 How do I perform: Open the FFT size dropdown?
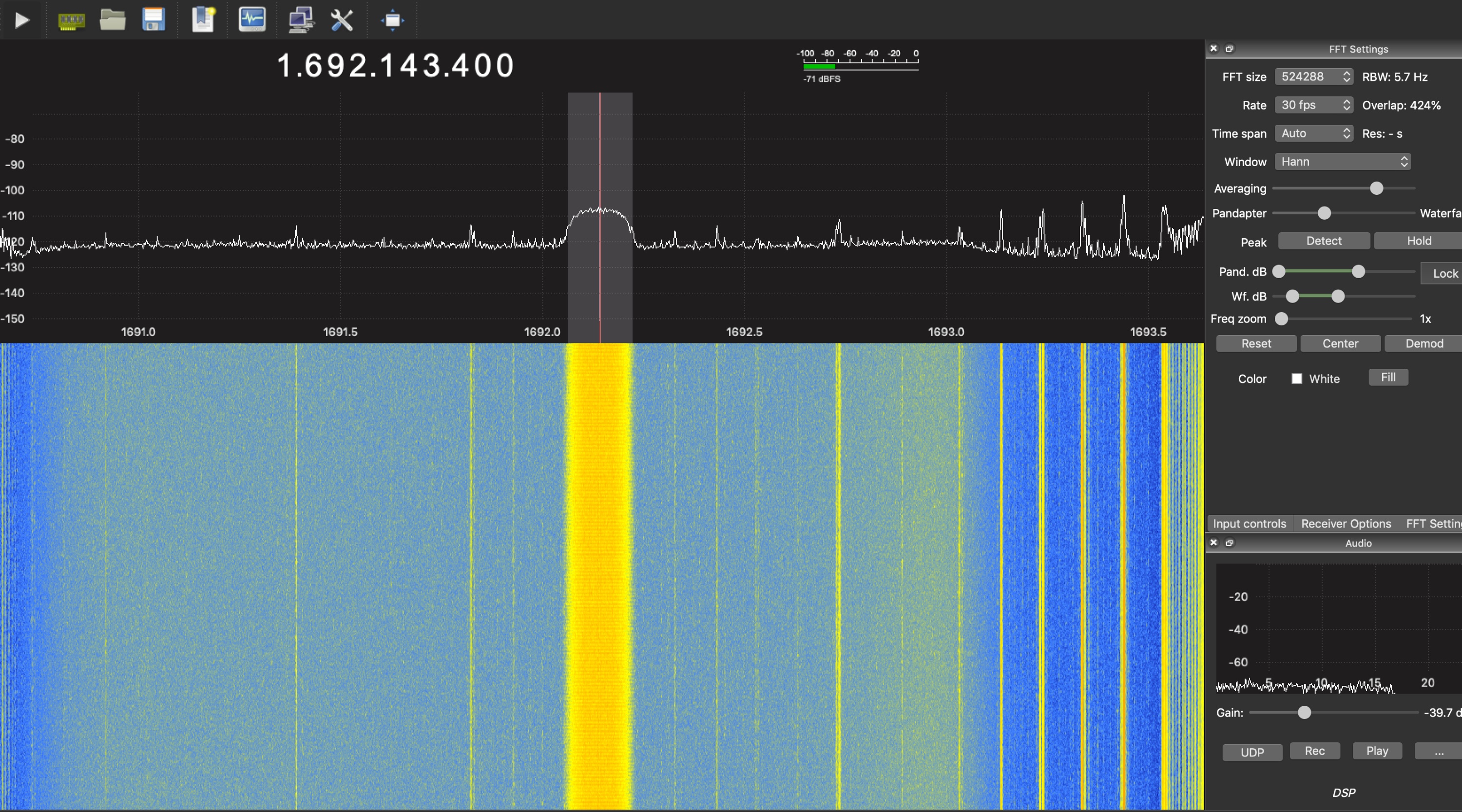click(x=1314, y=76)
